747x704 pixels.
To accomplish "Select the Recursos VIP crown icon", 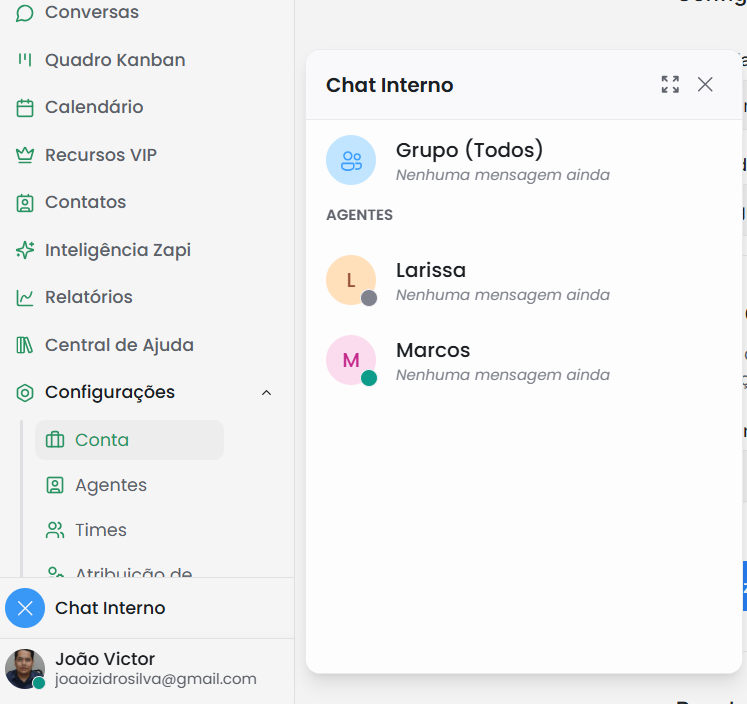I will [x=25, y=155].
